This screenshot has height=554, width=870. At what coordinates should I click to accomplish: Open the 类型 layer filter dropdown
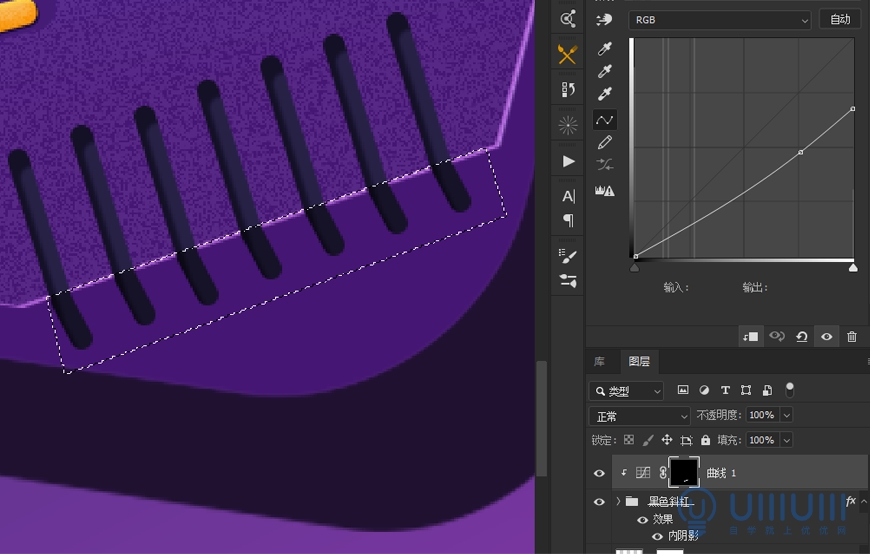[x=626, y=391]
